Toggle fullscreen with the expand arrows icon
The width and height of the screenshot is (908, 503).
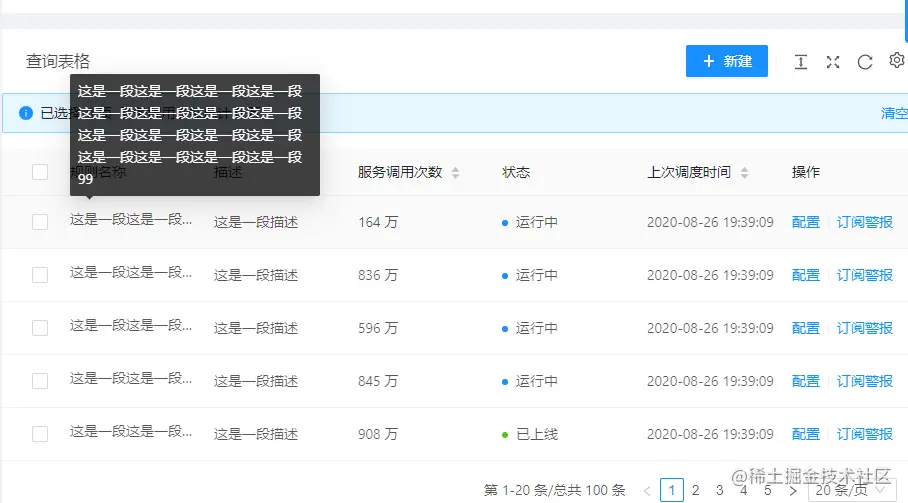pyautogui.click(x=833, y=62)
